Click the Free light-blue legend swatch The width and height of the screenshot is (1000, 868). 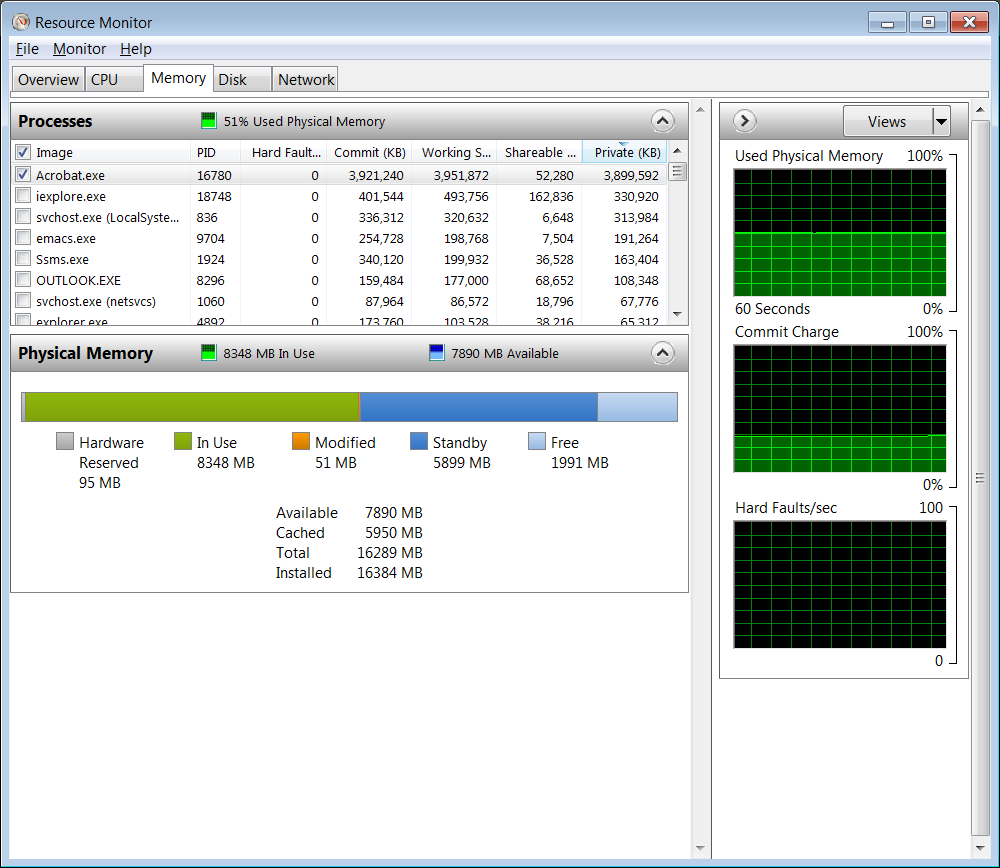[x=537, y=441]
